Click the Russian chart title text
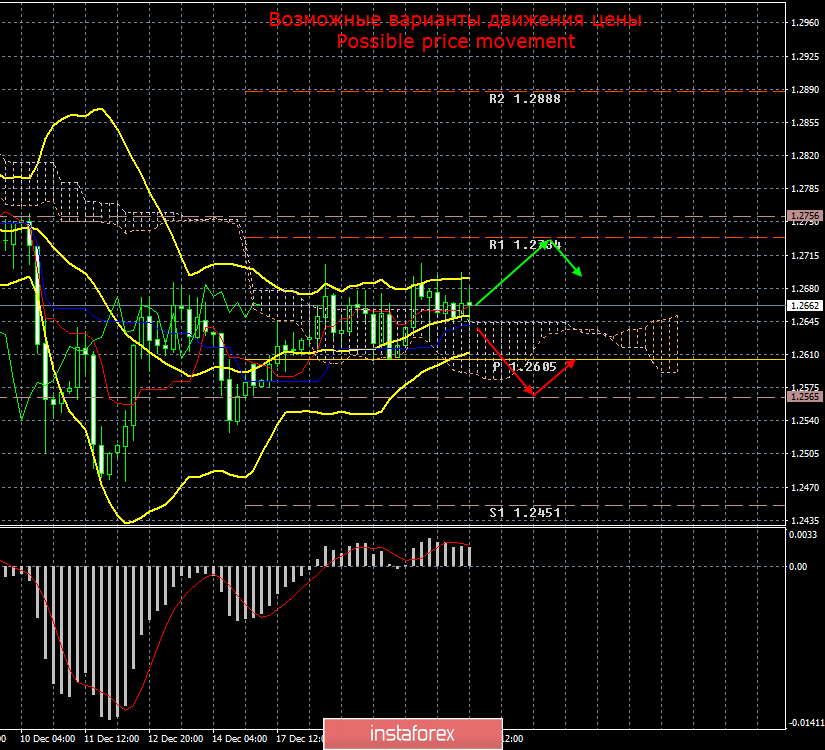The width and height of the screenshot is (825, 750). (x=455, y=19)
